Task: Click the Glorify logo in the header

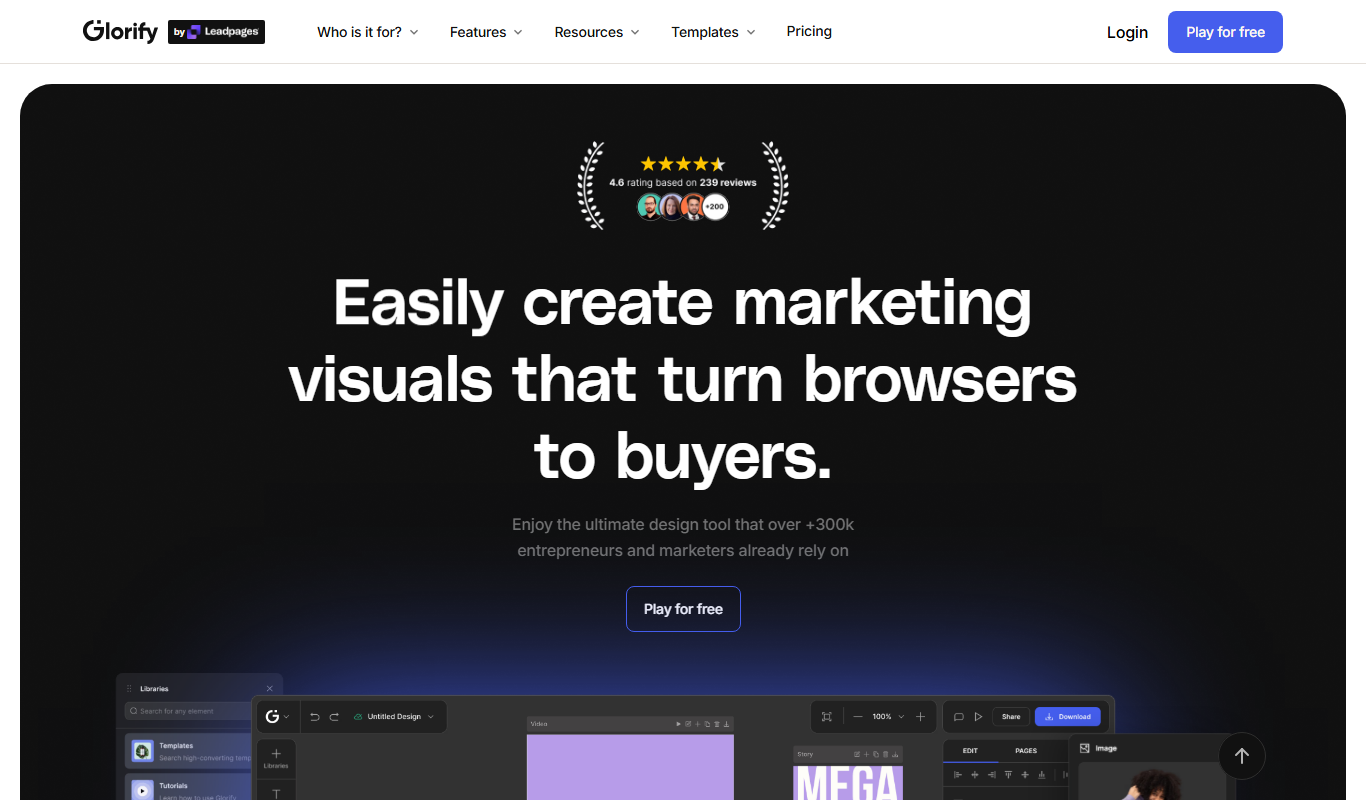Action: 120,32
